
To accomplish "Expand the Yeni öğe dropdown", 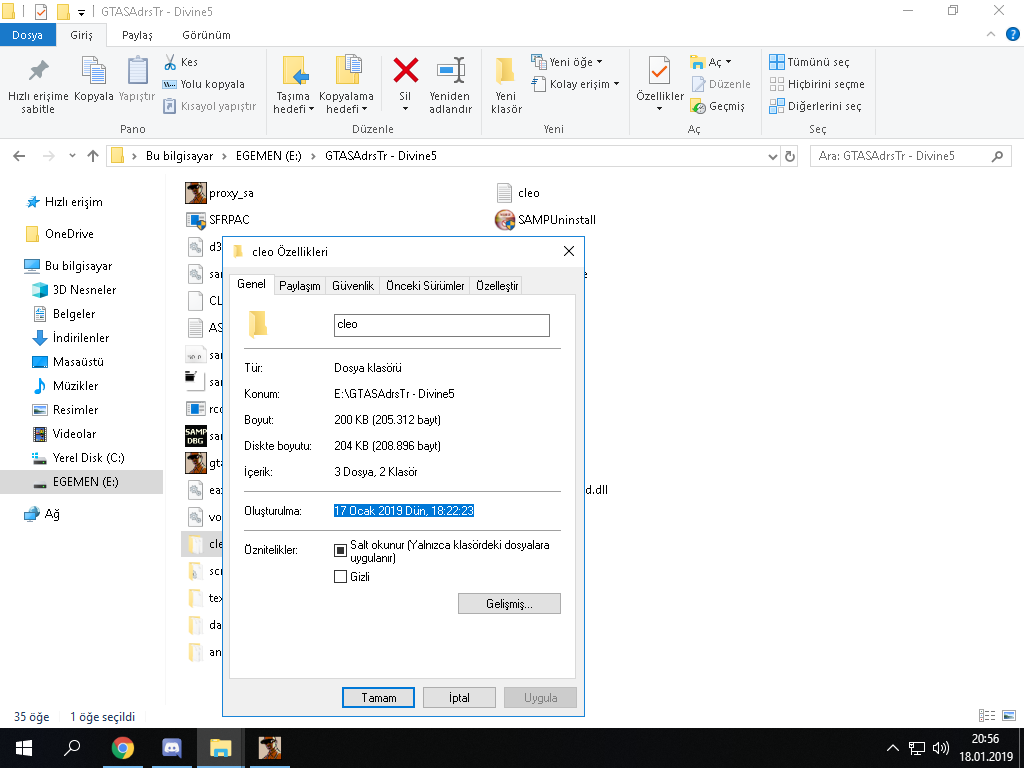I will pos(574,62).
